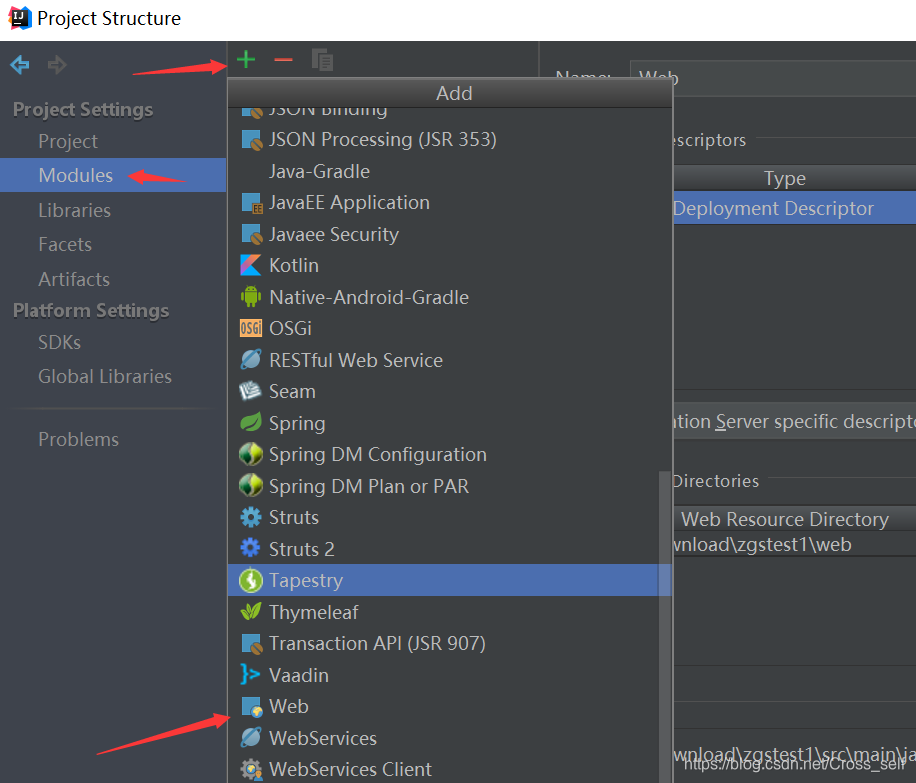
Task: Click the Transaction API (JSR 907) icon
Action: coord(251,643)
